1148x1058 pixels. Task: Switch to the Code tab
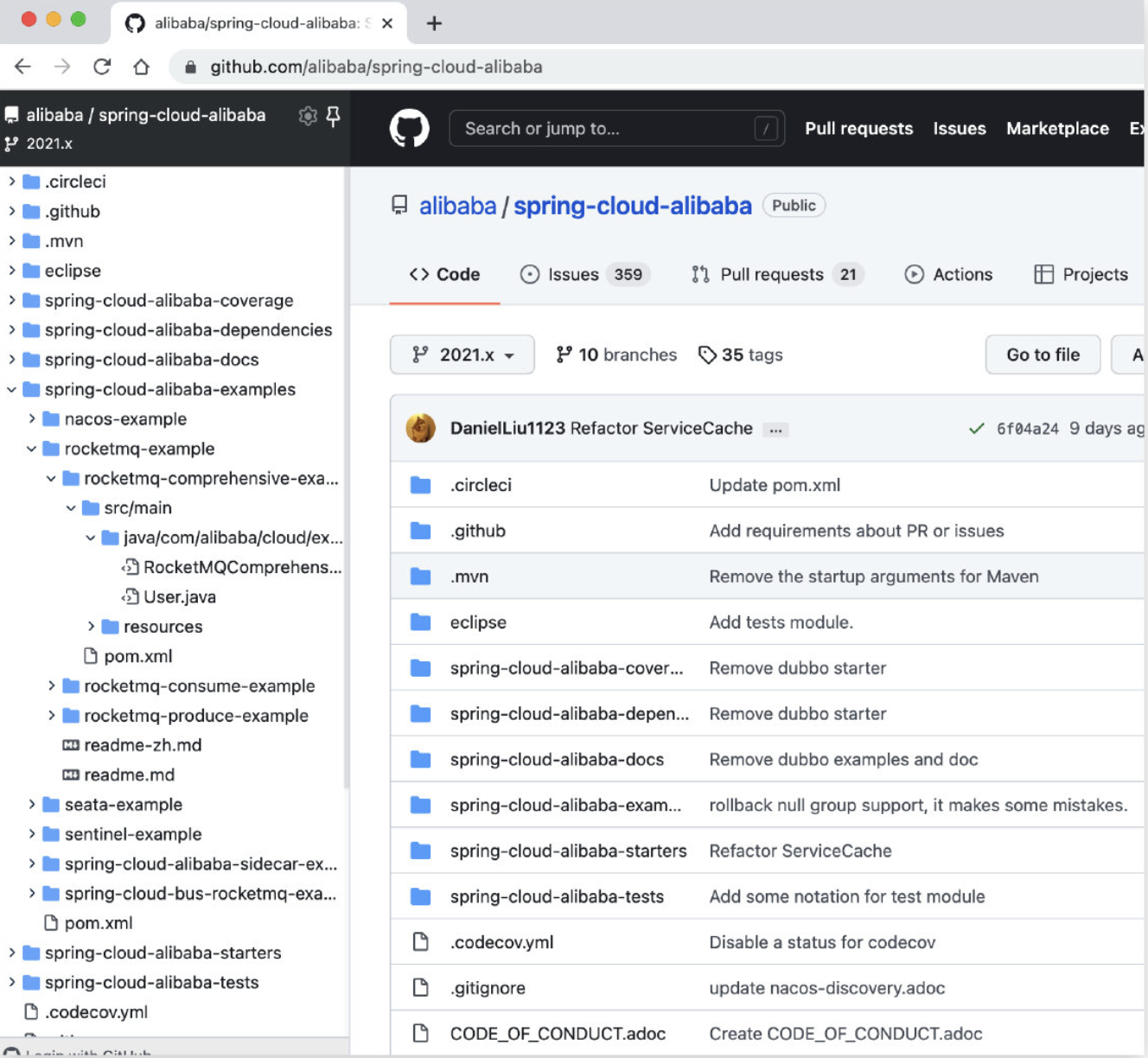tap(444, 274)
